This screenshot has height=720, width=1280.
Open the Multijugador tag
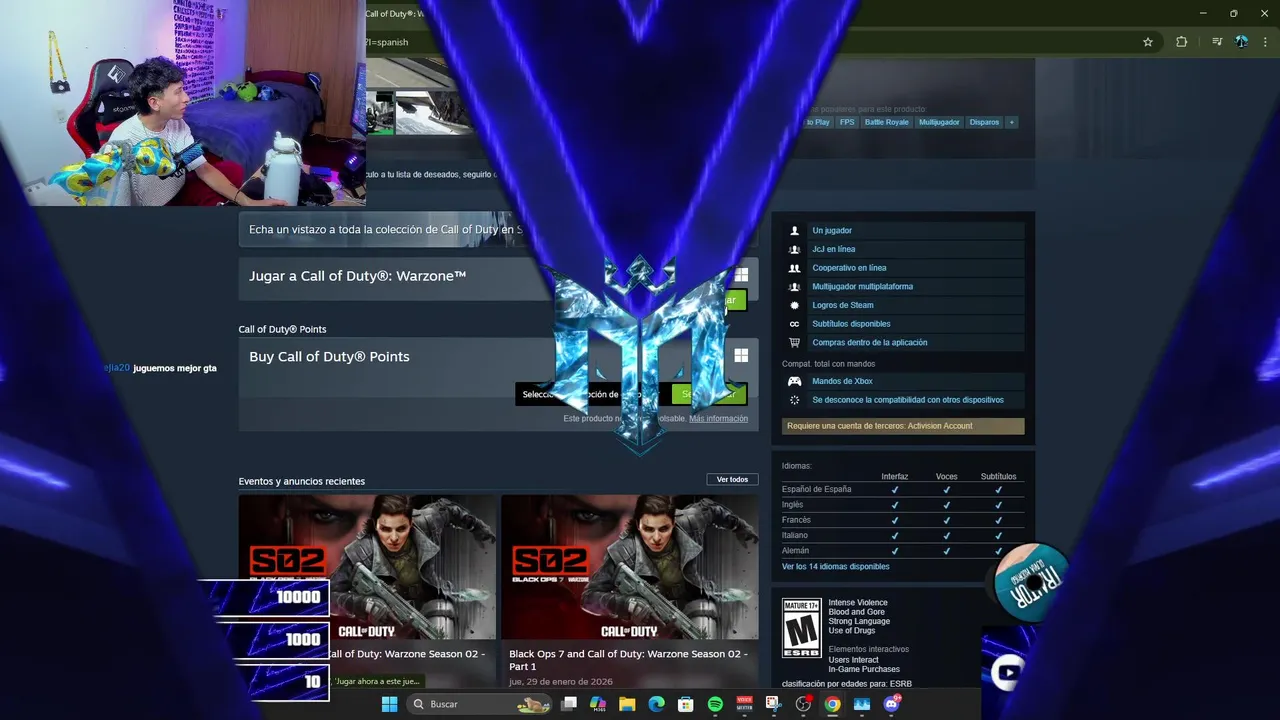(x=939, y=122)
